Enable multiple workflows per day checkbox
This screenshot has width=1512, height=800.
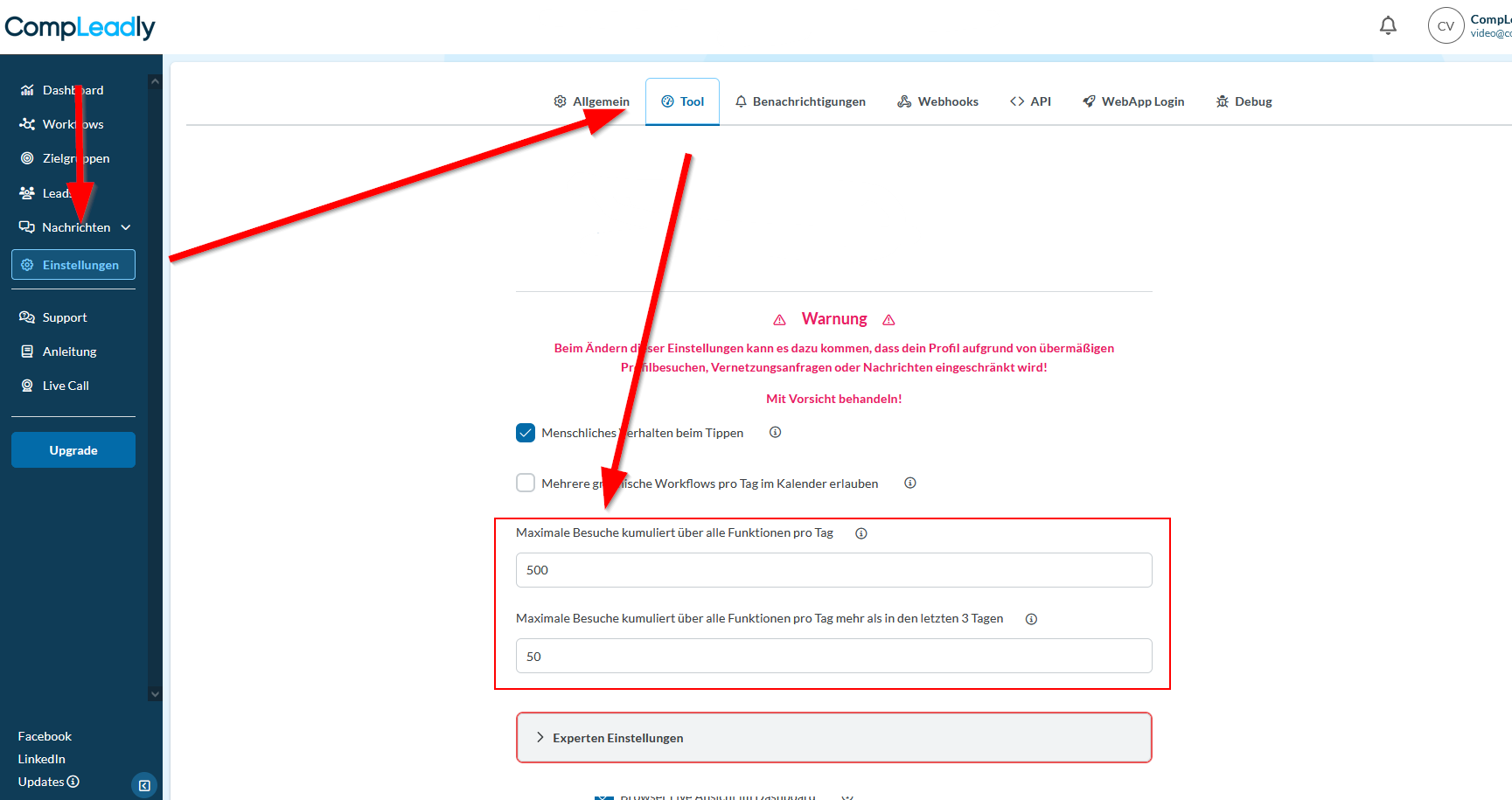coord(526,483)
